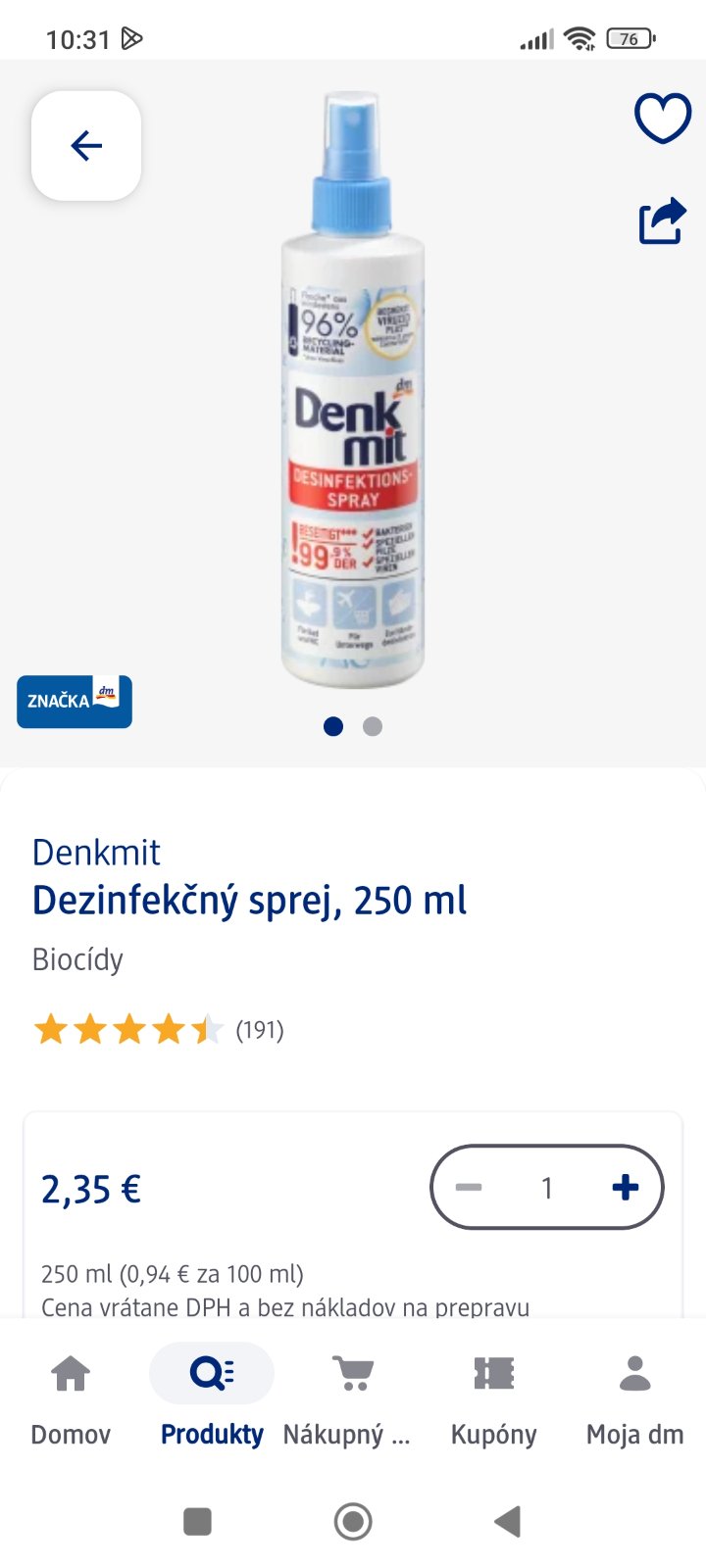
Task: Select the first image carousel dot
Action: point(333,726)
